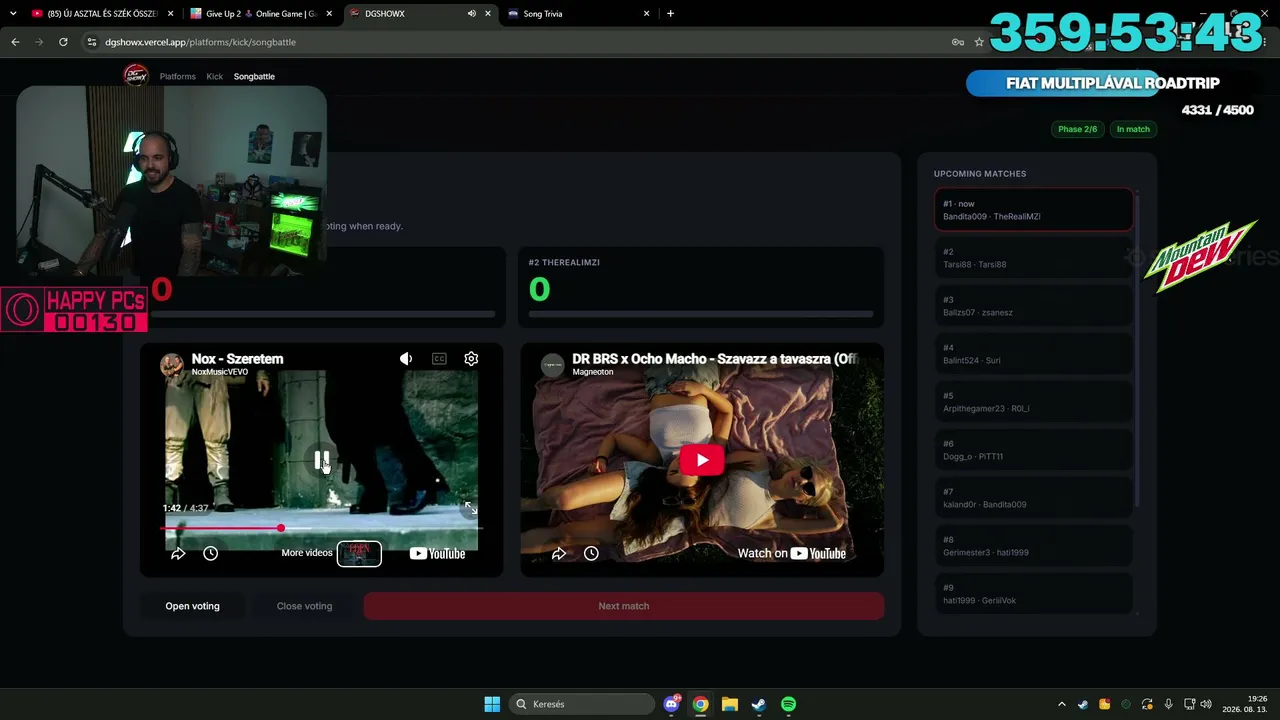Select match #2 Tarsi88 · Tarsi88

click(1033, 258)
